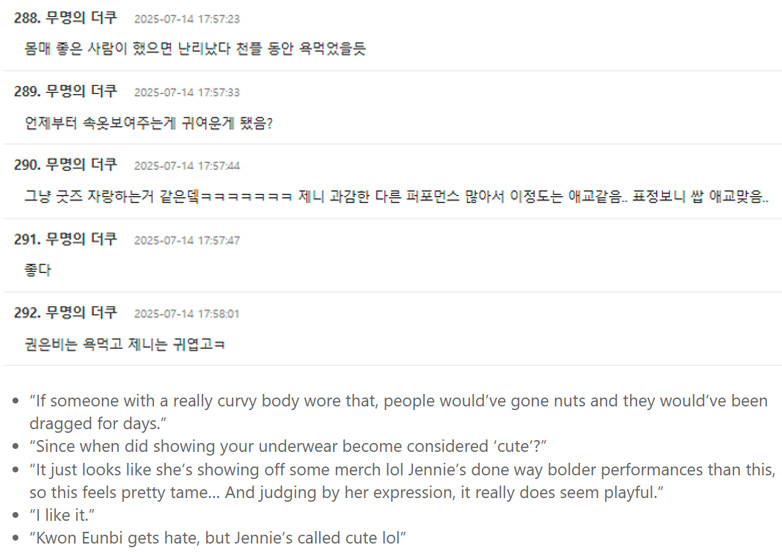Click the 17:57:47 timestamp on comment 291
Viewport: 782px width, 552px height.
pyautogui.click(x=186, y=240)
